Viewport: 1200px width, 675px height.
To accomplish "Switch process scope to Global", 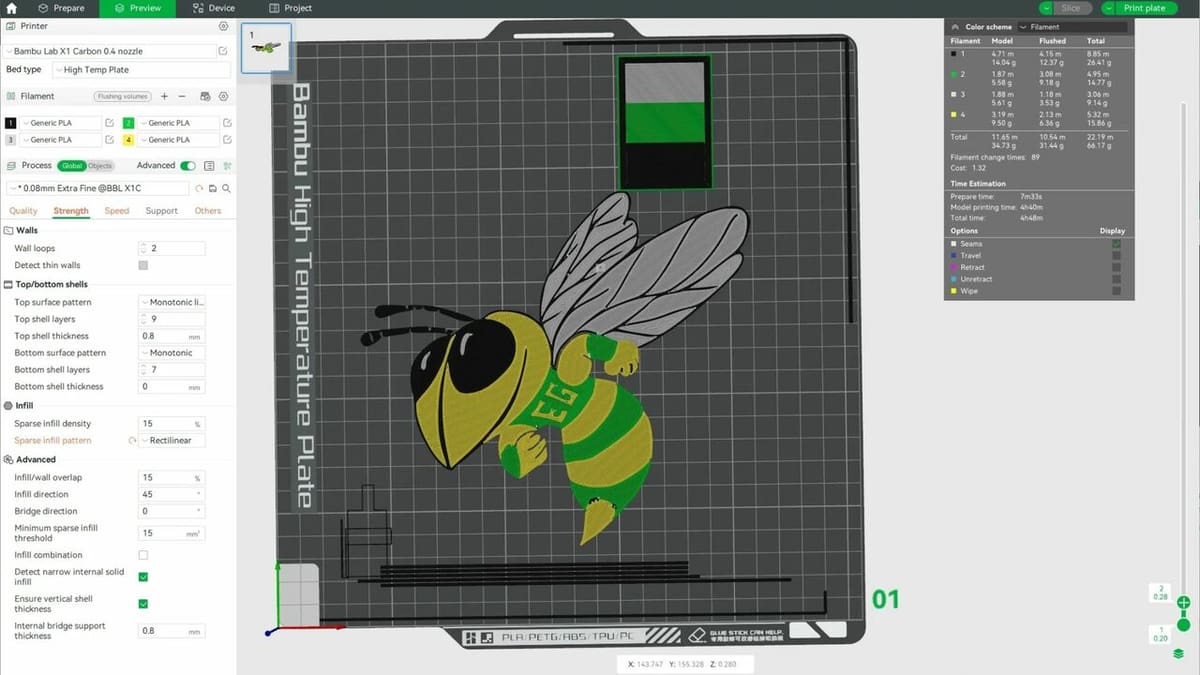I will click(72, 166).
